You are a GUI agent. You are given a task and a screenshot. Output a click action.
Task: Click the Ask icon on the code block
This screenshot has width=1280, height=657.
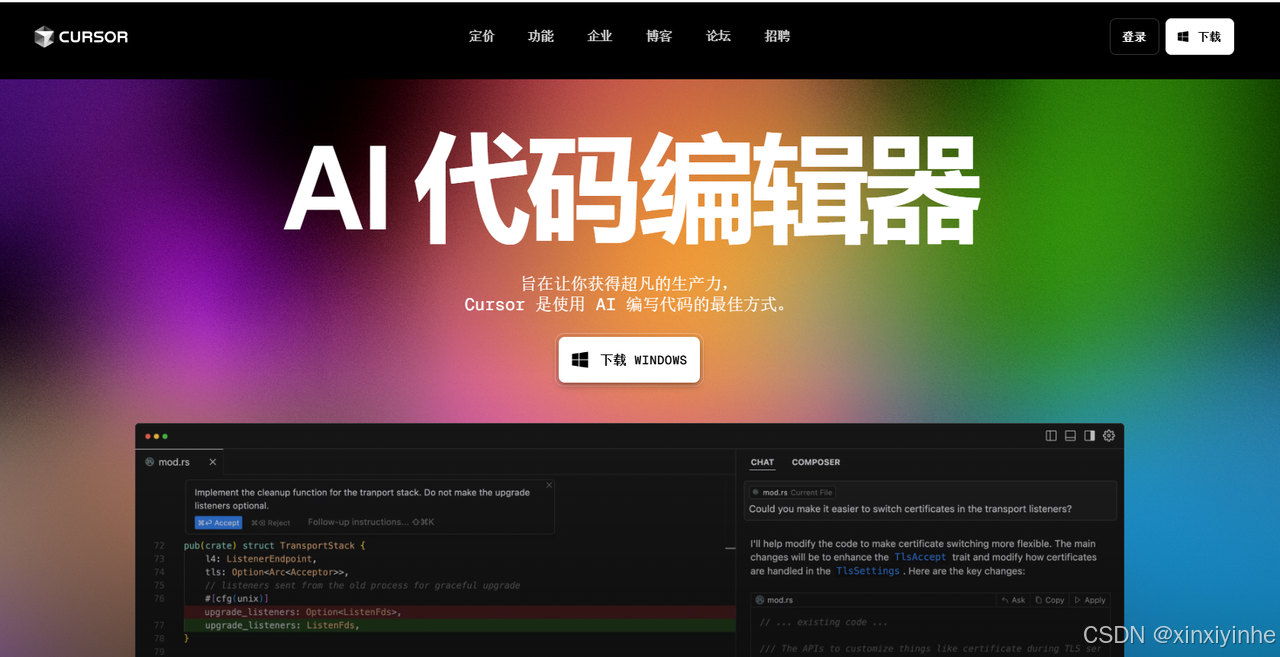[x=1013, y=600]
